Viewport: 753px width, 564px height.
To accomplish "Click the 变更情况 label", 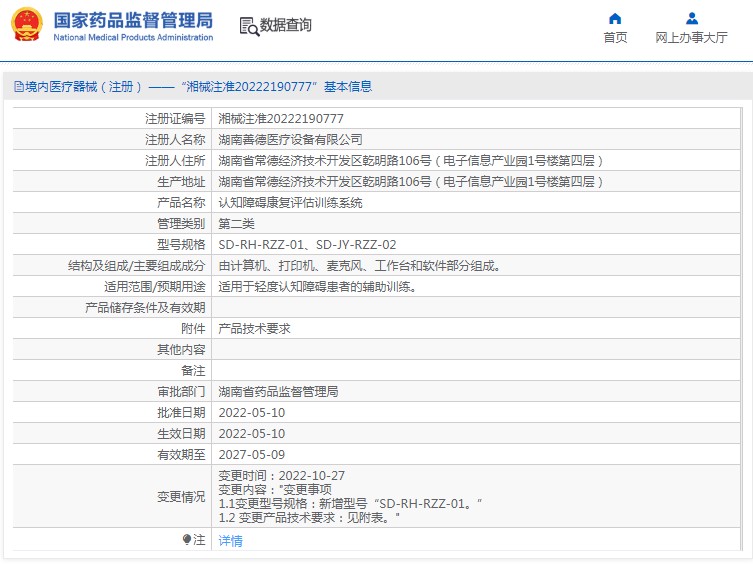I will click(x=181, y=497).
